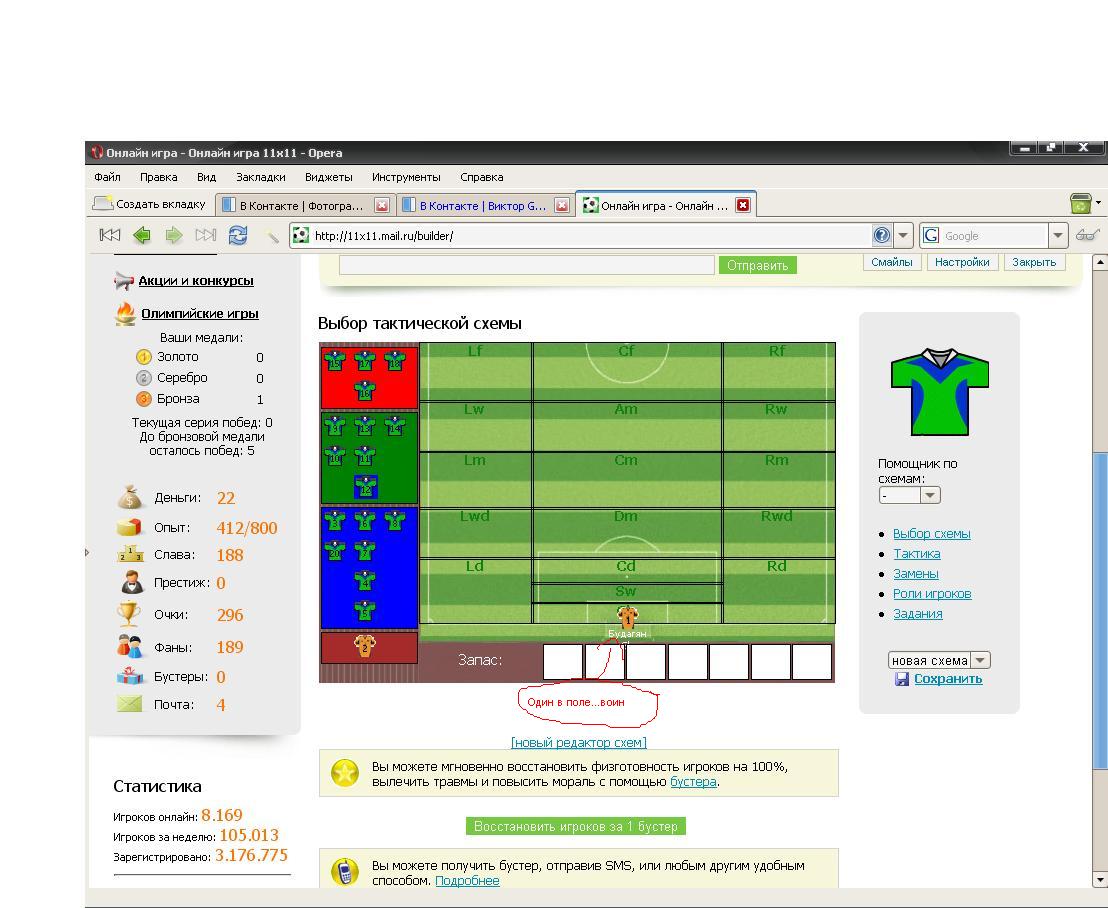Expand the новая схема dropdown
The height and width of the screenshot is (908, 1108).
(980, 660)
